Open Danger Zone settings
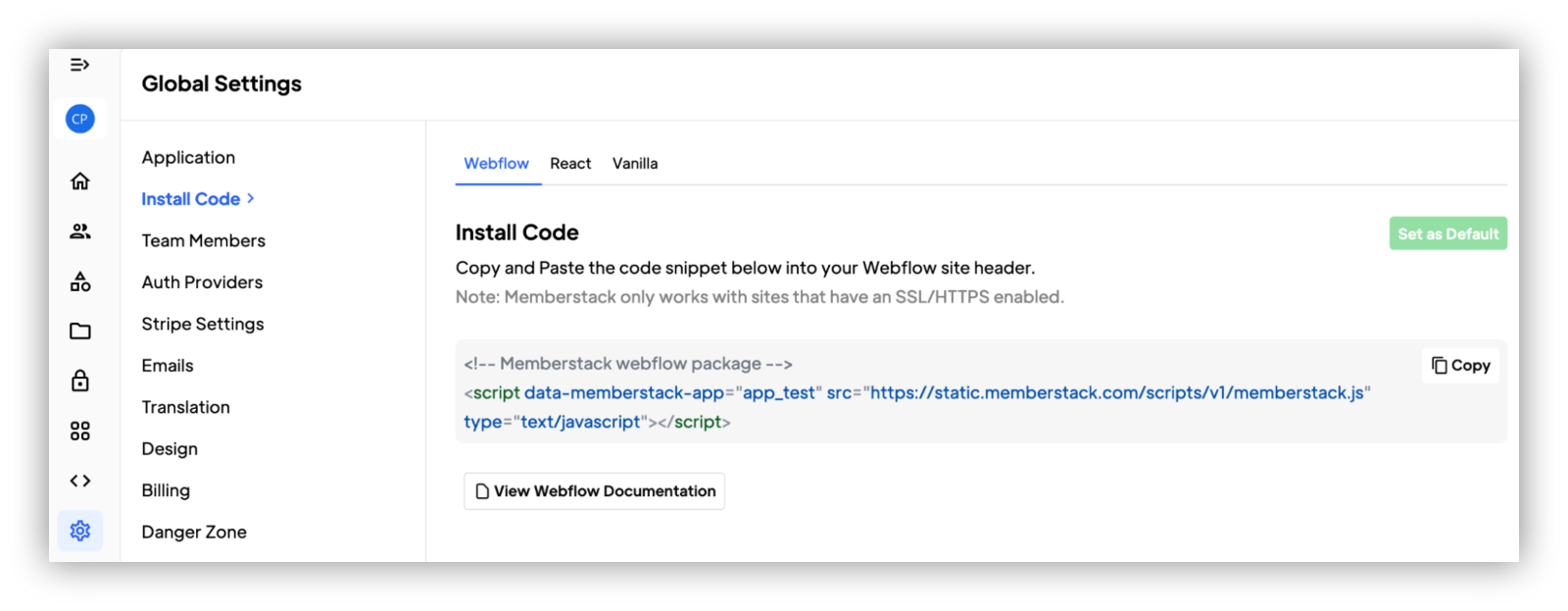Image resolution: width=1568 pixels, height=611 pixels. click(x=194, y=532)
